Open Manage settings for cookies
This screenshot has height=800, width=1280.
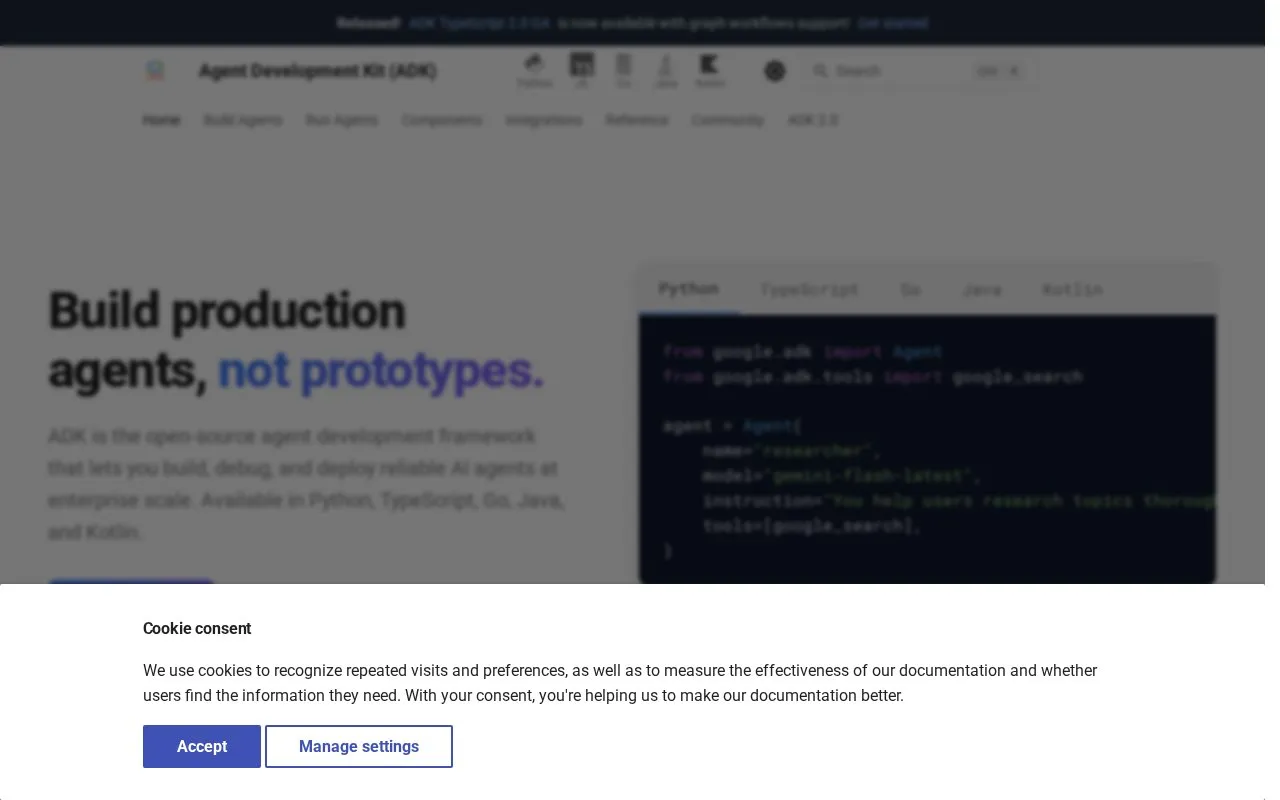click(x=359, y=746)
